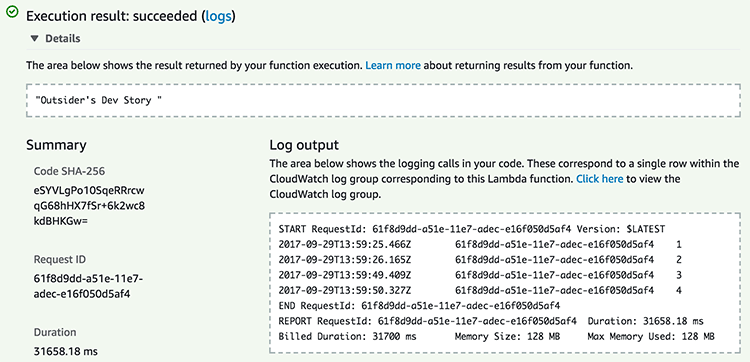Click the SHA-256 hash value starting eSYVLgPo10SqeRRrcw
750x362 pixels.
point(89,207)
